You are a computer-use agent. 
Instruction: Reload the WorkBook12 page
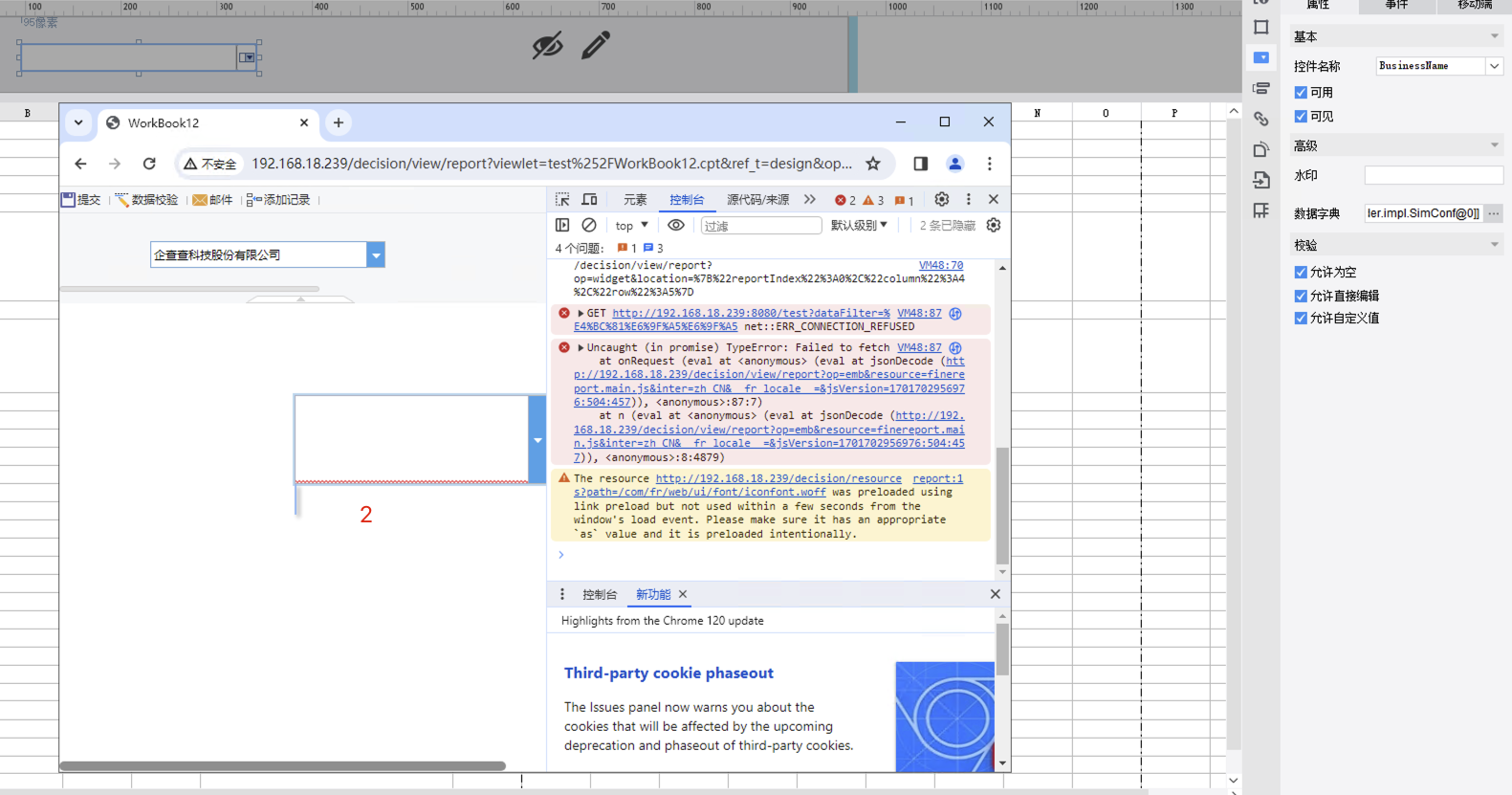[x=149, y=164]
